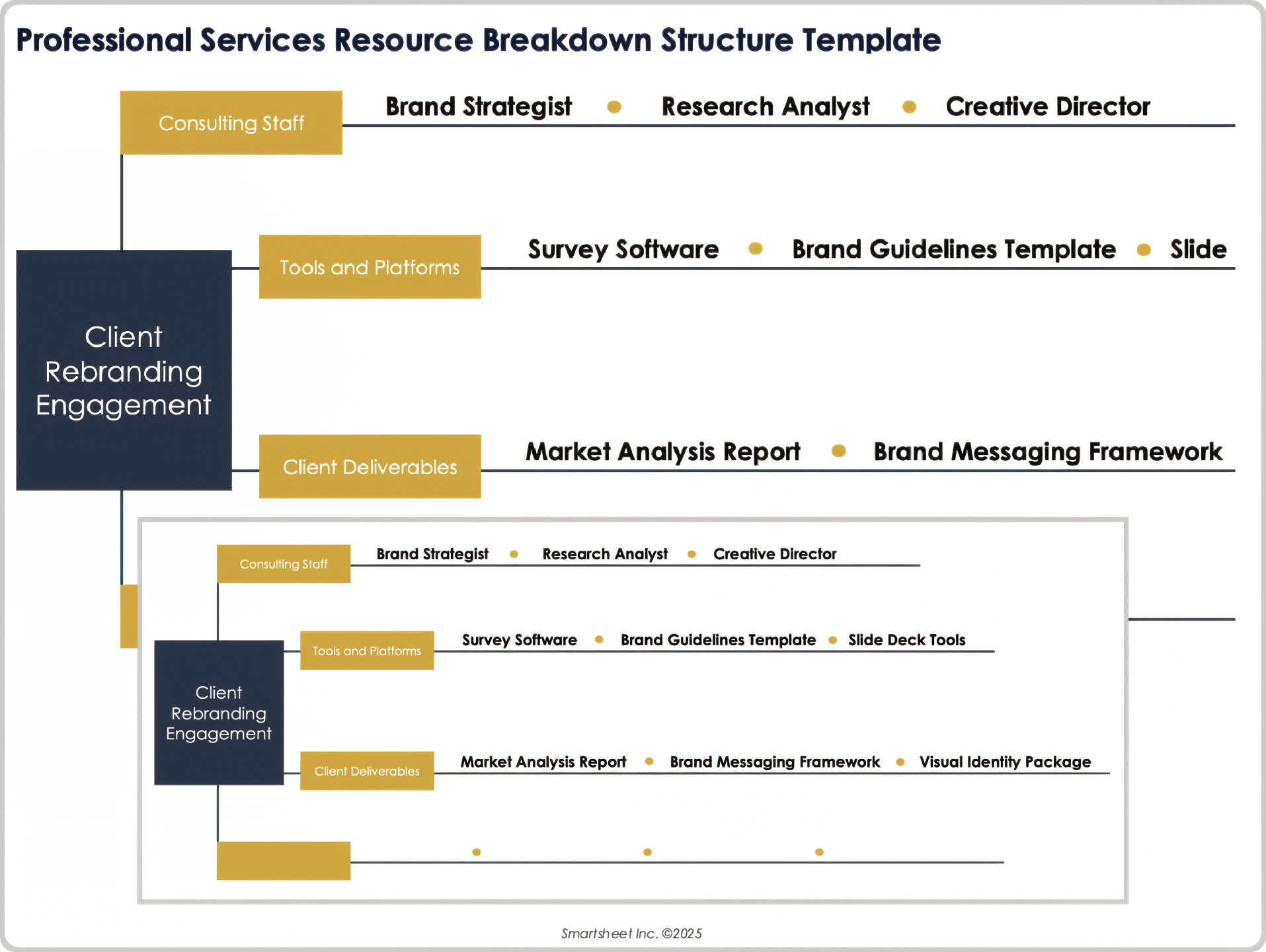
Task: Click the Survey Software label
Action: click(x=622, y=250)
